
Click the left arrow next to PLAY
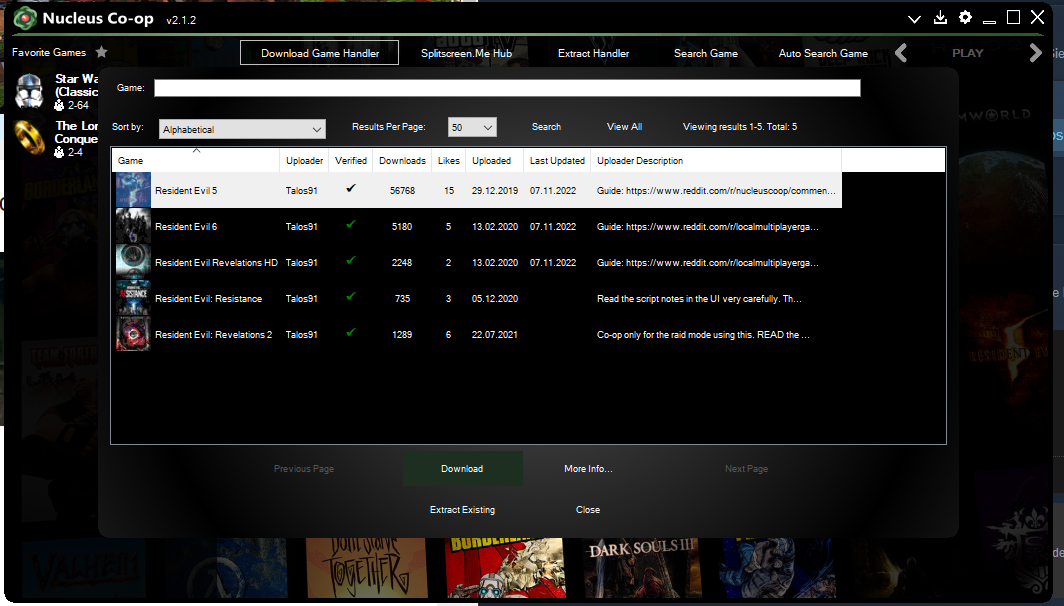(901, 53)
